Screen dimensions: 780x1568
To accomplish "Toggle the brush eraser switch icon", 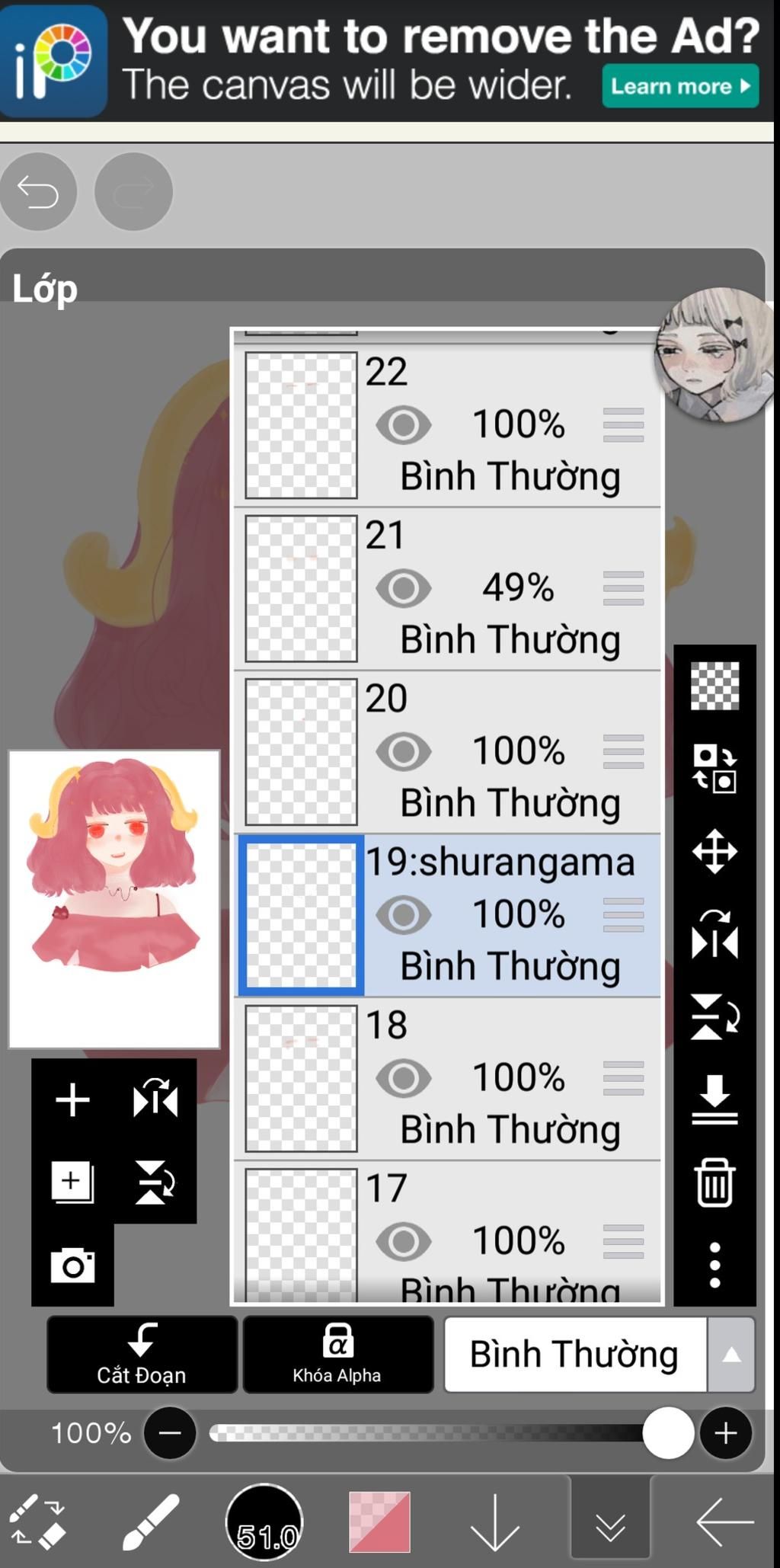I will click(x=37, y=1522).
